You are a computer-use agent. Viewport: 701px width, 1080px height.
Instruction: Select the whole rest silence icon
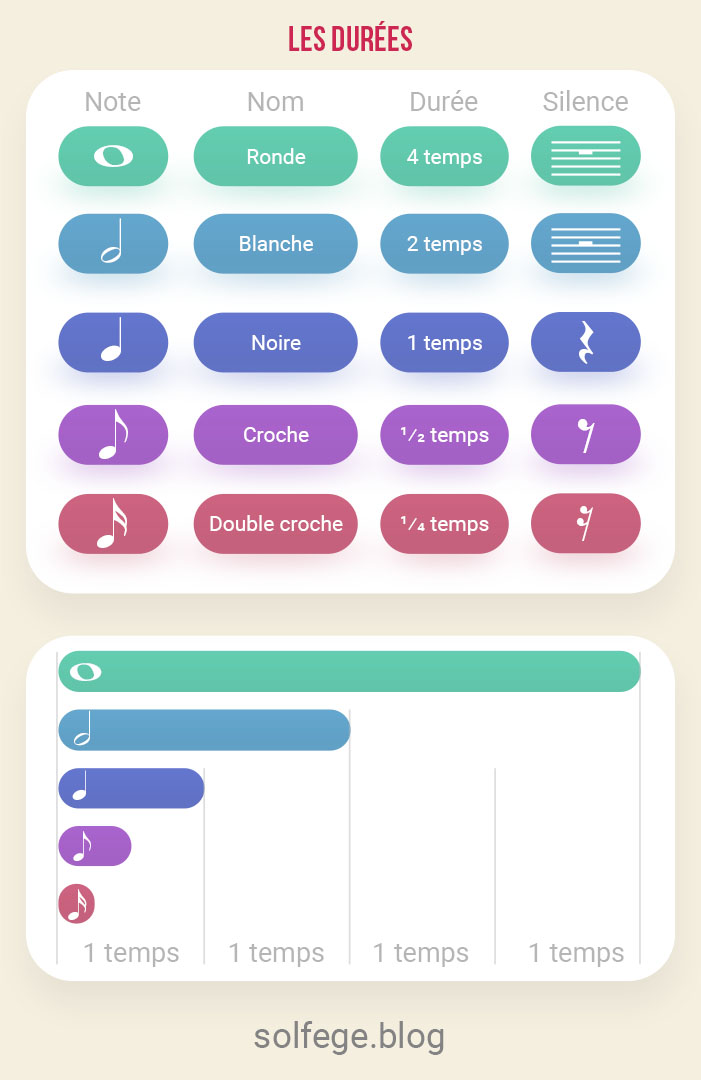click(x=586, y=156)
